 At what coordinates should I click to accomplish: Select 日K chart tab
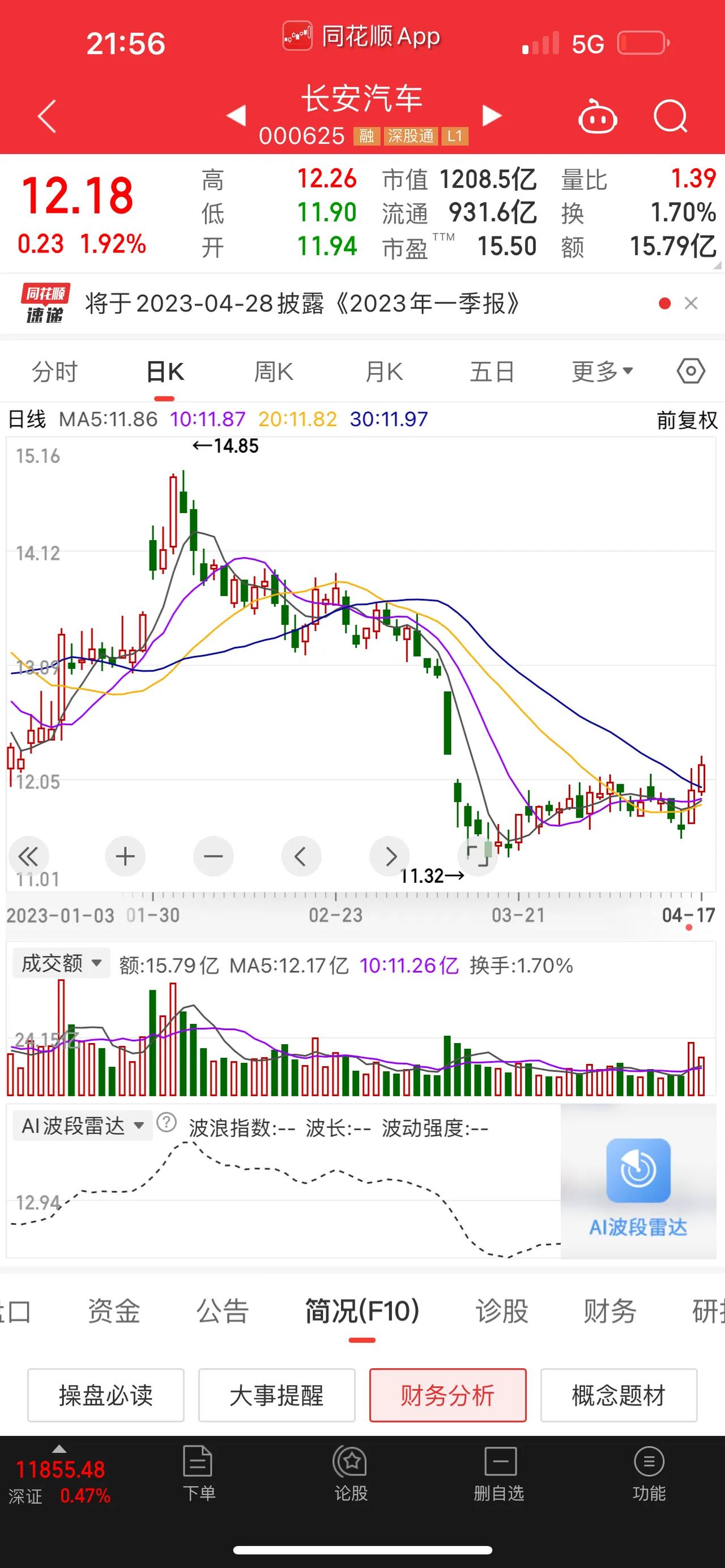point(164,371)
